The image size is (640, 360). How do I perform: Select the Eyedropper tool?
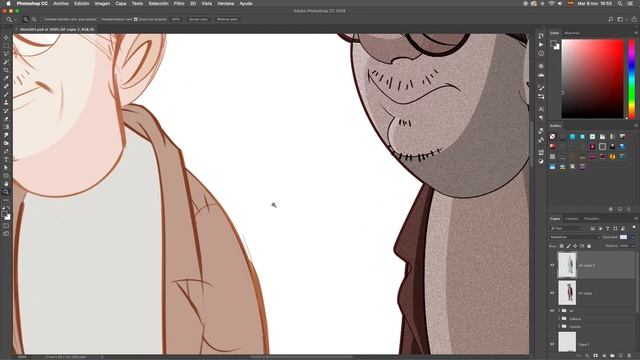6,78
